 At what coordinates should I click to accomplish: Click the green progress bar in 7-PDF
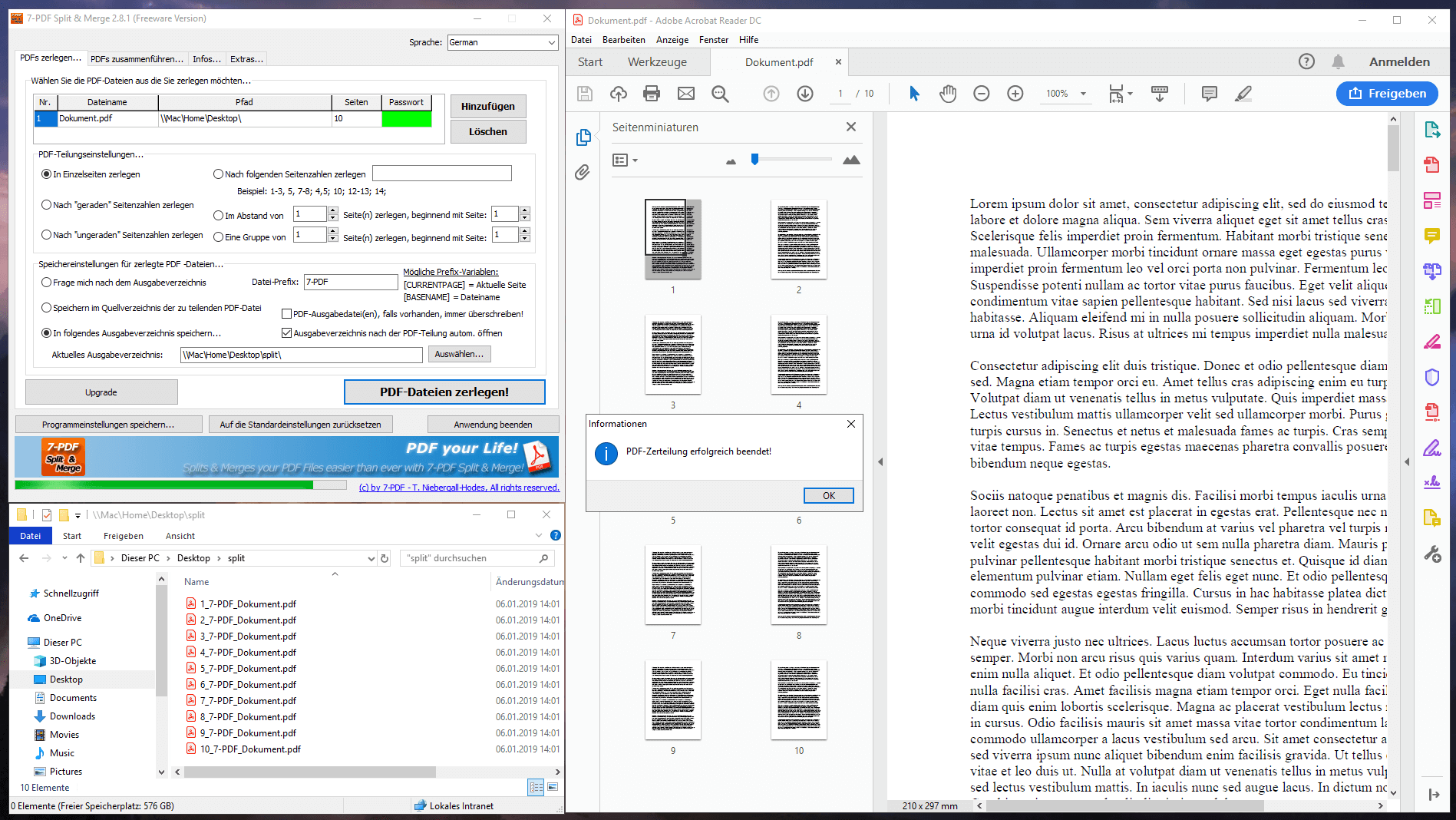163,485
